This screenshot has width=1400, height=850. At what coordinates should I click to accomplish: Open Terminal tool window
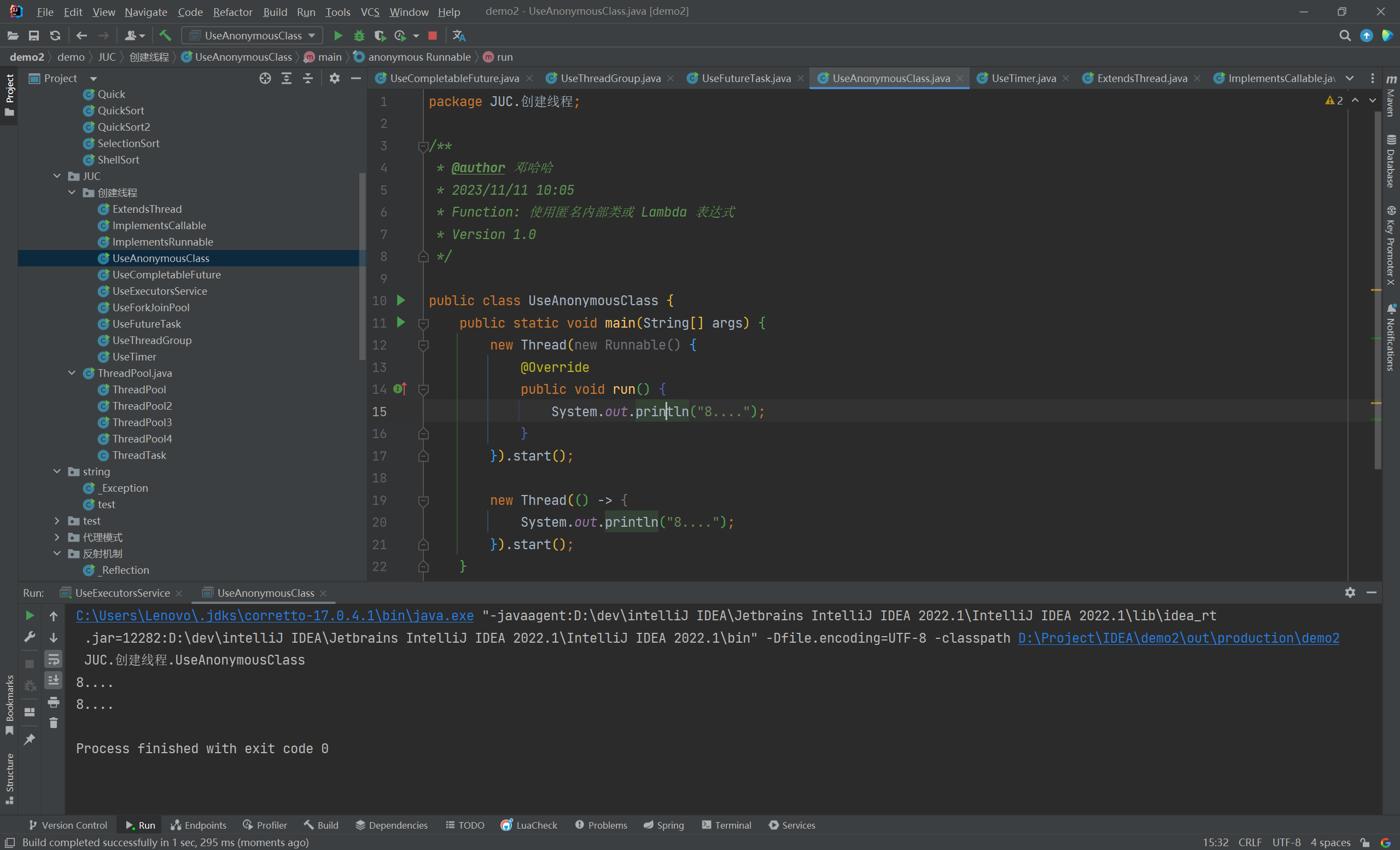[727, 825]
